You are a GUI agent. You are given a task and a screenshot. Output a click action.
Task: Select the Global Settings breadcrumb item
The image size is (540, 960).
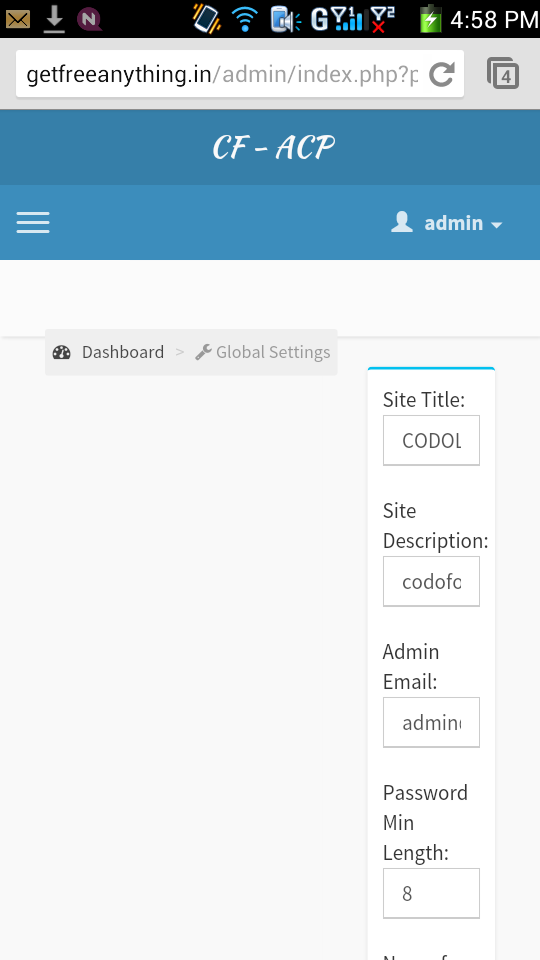tap(273, 352)
